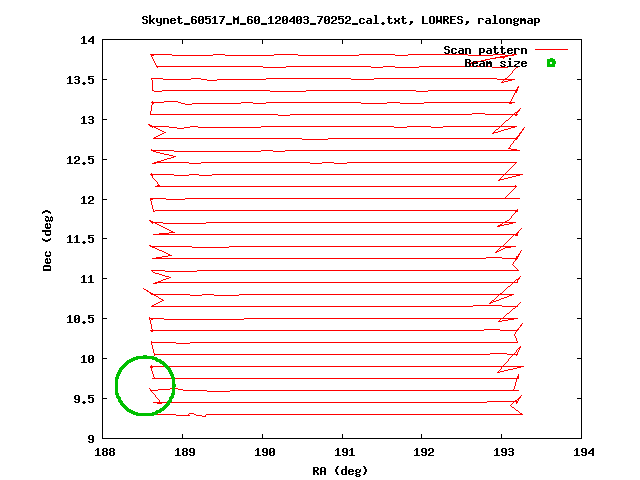Click the Dec axis value 12.5
The width and height of the screenshot is (640, 480).
point(80,160)
